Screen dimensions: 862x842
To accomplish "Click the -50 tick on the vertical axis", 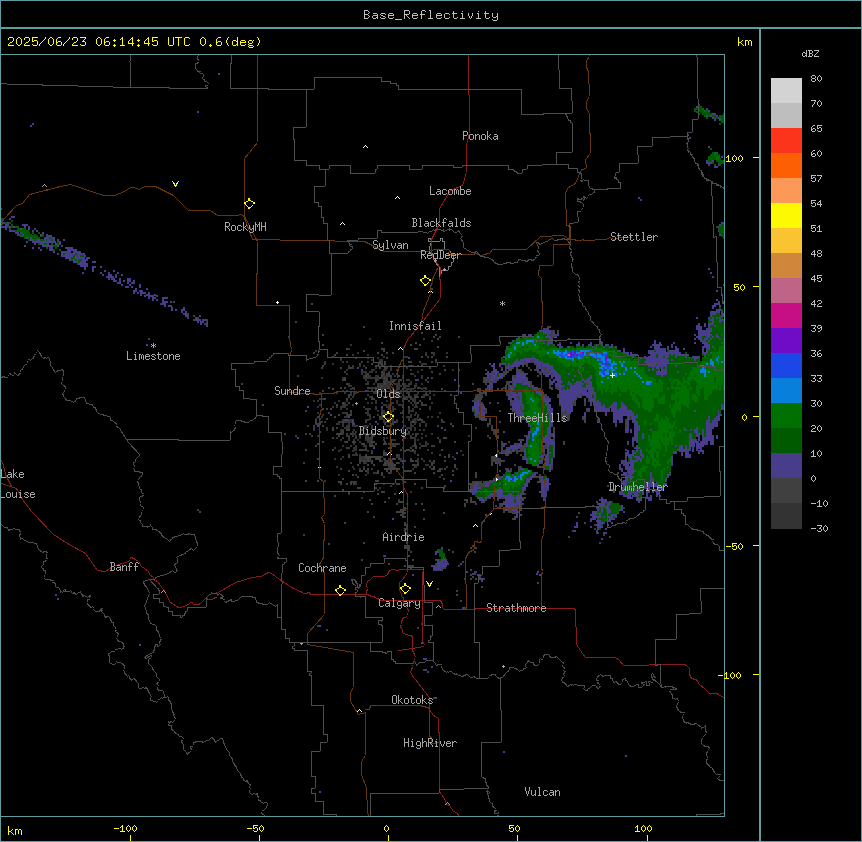I will tap(734, 546).
